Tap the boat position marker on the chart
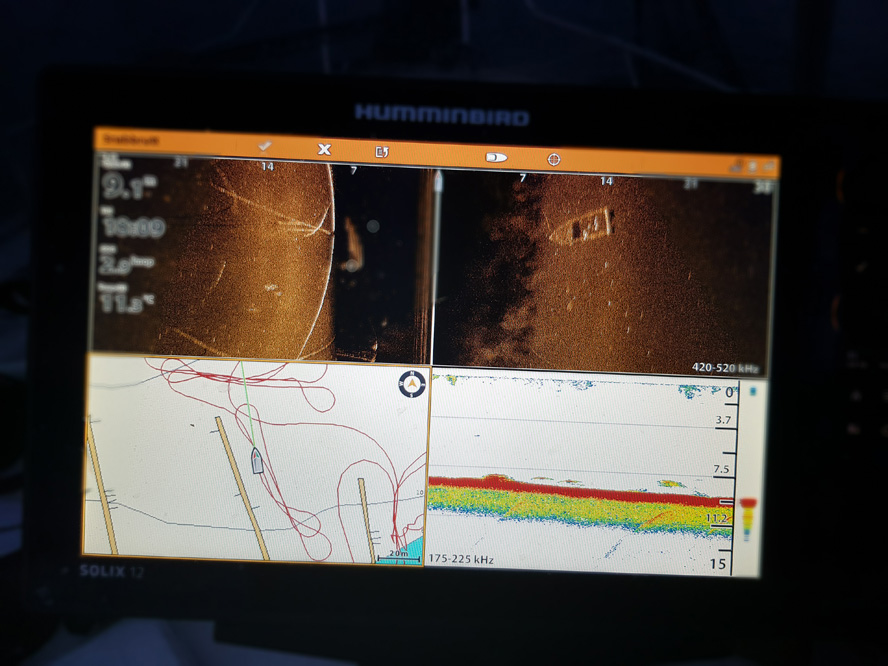The width and height of the screenshot is (888, 666). [257, 460]
